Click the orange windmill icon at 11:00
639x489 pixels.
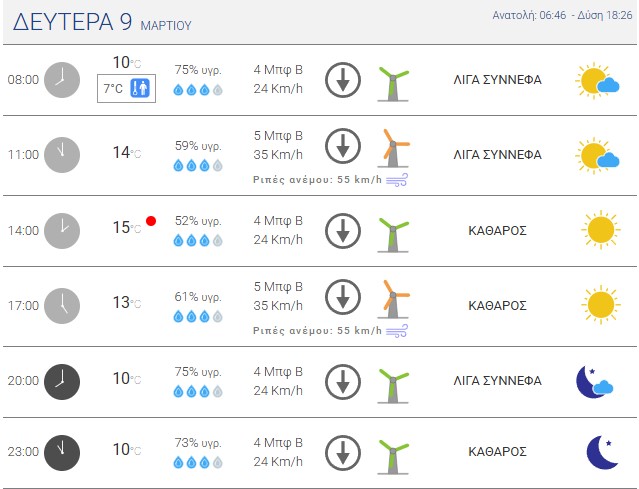(394, 146)
